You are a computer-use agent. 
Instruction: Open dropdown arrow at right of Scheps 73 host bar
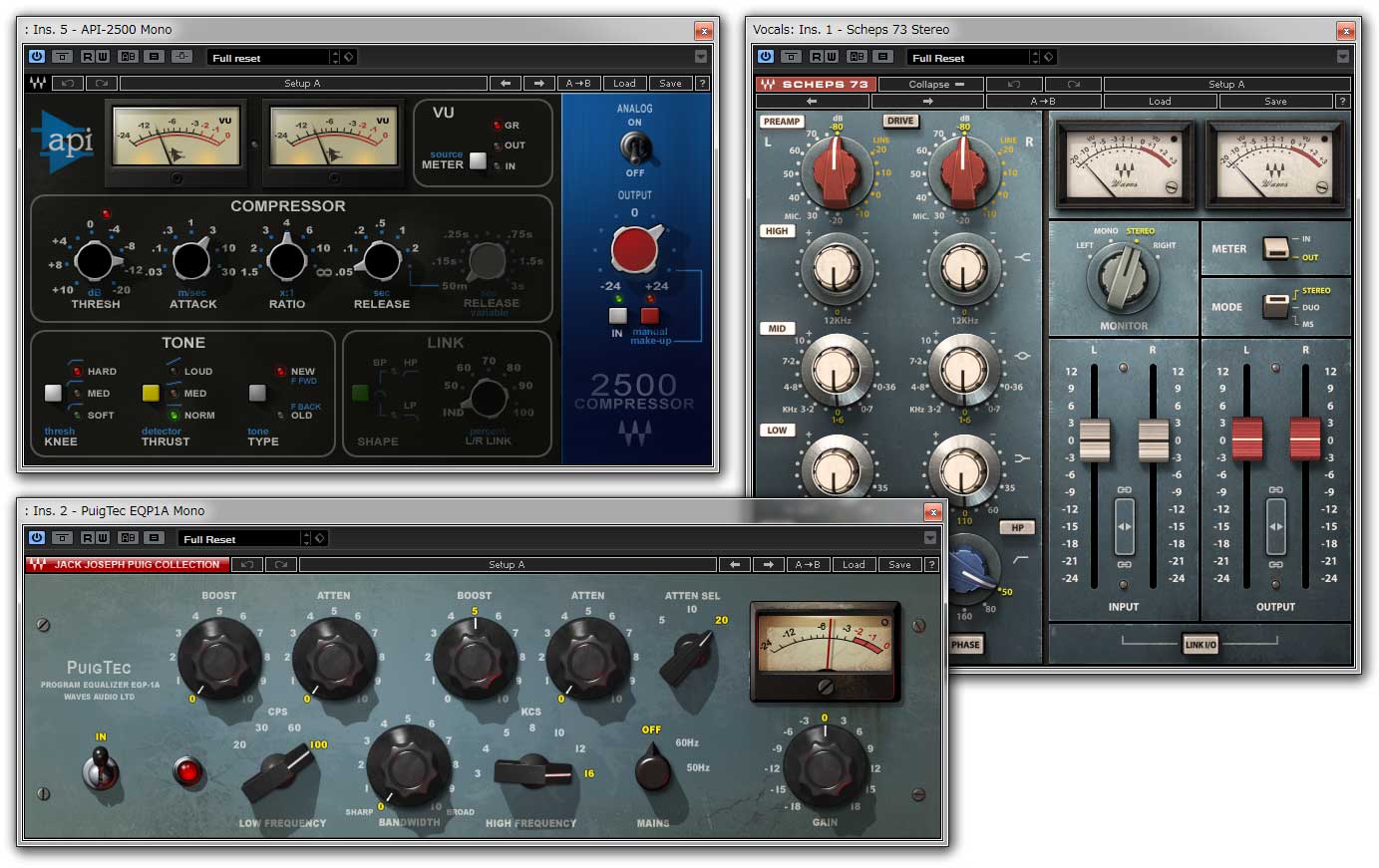(x=1343, y=57)
